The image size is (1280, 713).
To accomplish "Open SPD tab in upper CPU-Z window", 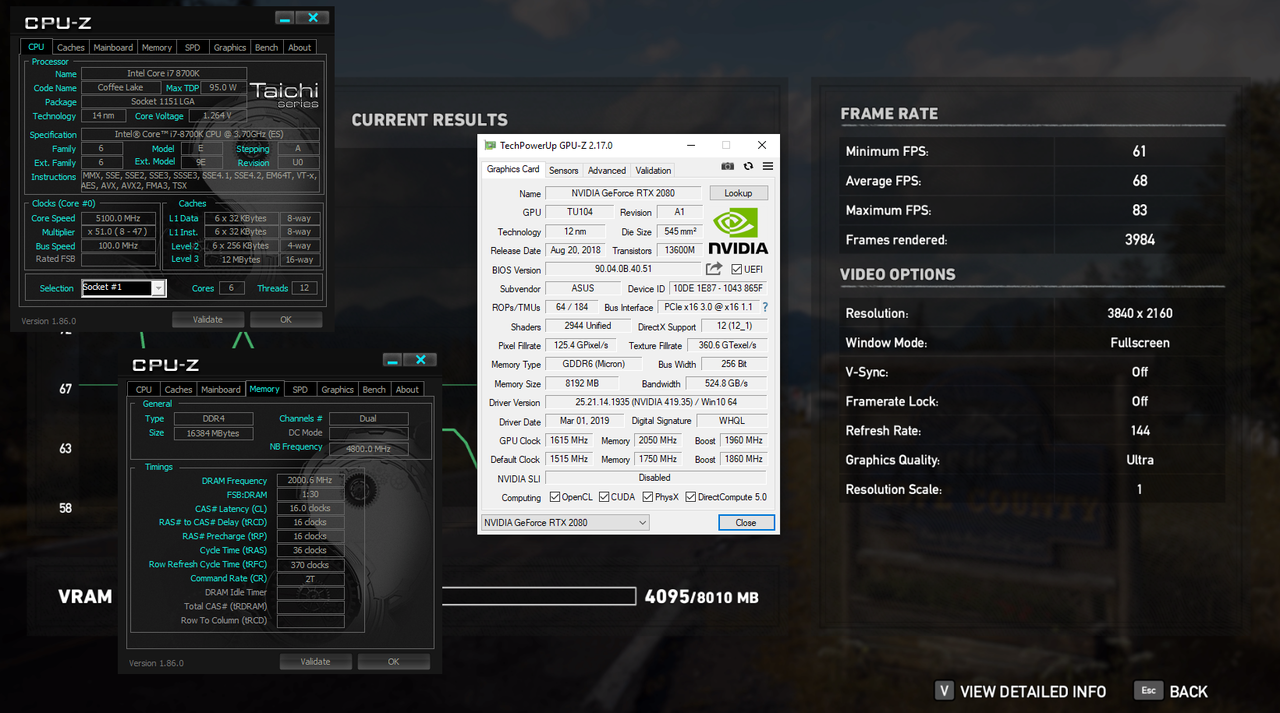I will tap(192, 47).
